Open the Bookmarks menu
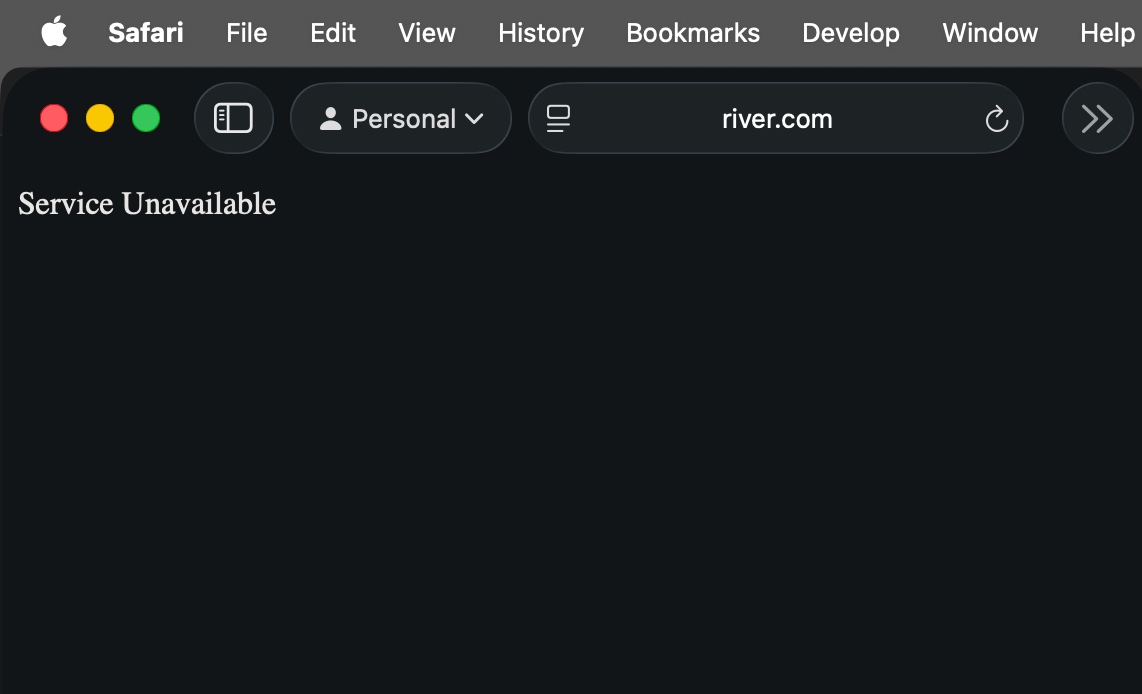The height and width of the screenshot is (694, 1142). [693, 33]
